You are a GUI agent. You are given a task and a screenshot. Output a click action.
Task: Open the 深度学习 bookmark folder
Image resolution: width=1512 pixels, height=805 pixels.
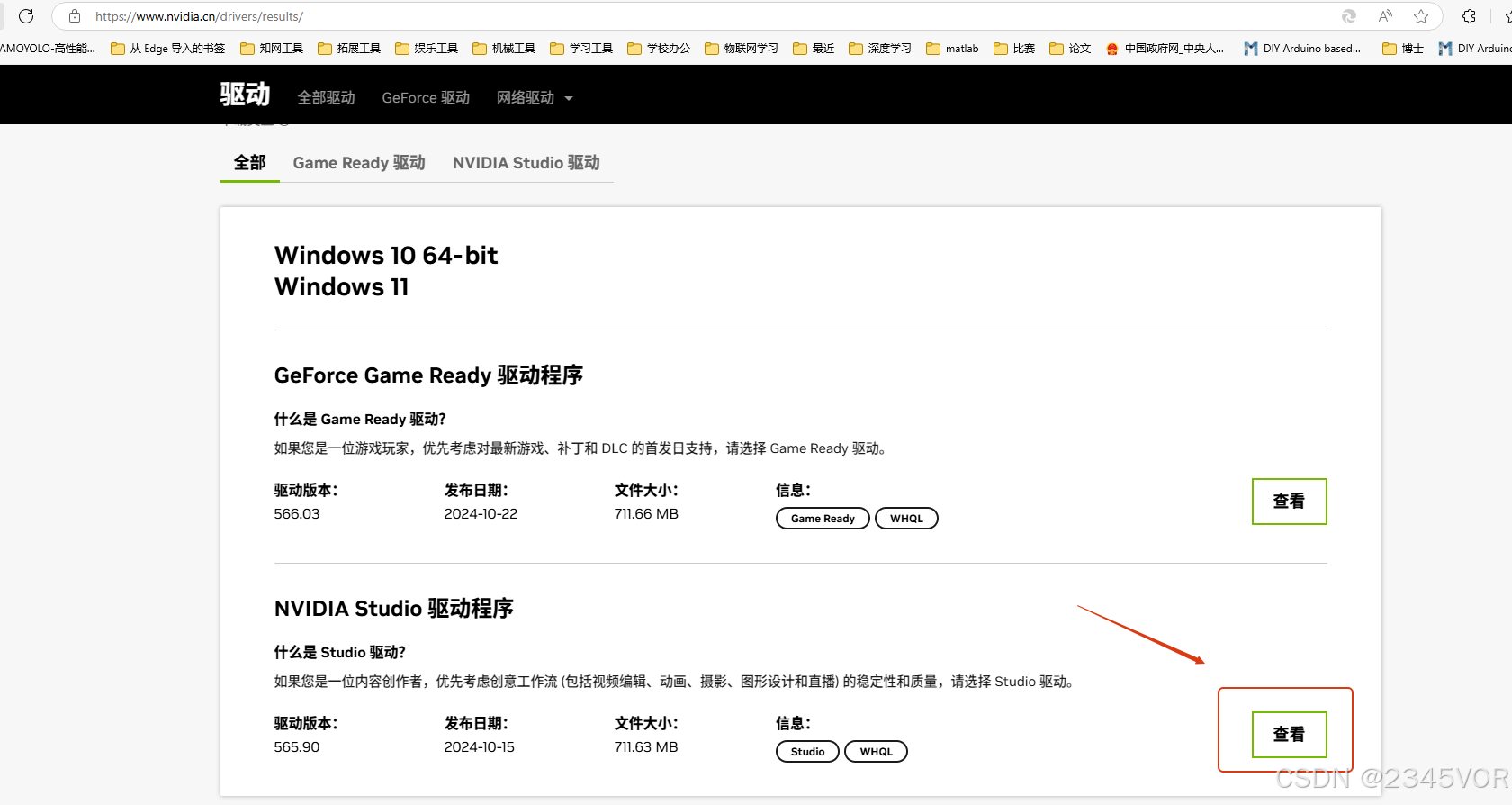coord(880,49)
